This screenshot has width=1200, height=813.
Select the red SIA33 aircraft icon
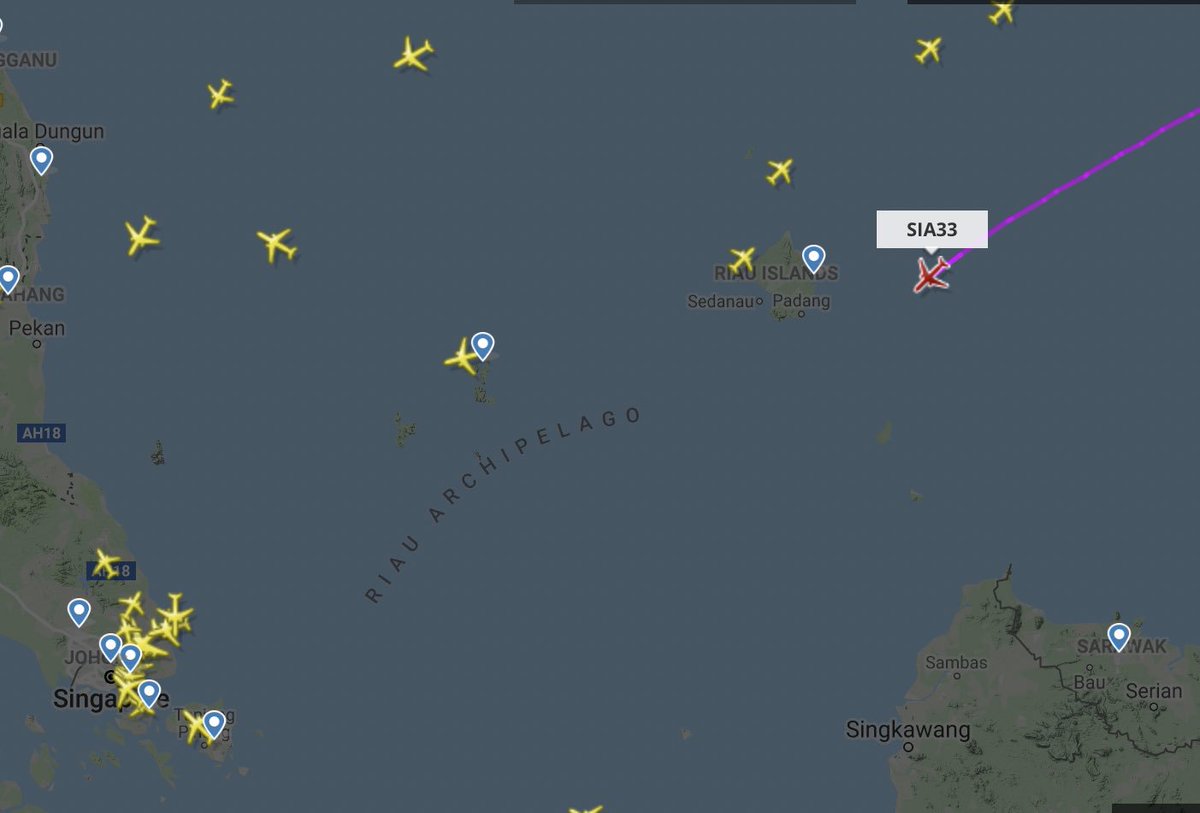click(931, 274)
